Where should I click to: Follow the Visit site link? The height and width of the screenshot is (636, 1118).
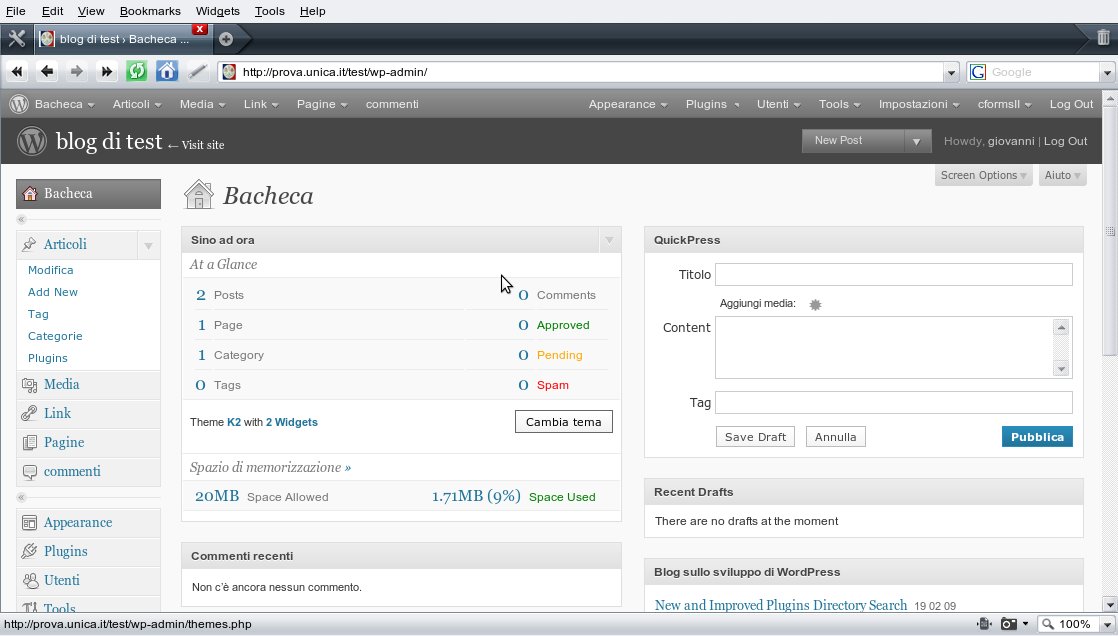pyautogui.click(x=196, y=145)
